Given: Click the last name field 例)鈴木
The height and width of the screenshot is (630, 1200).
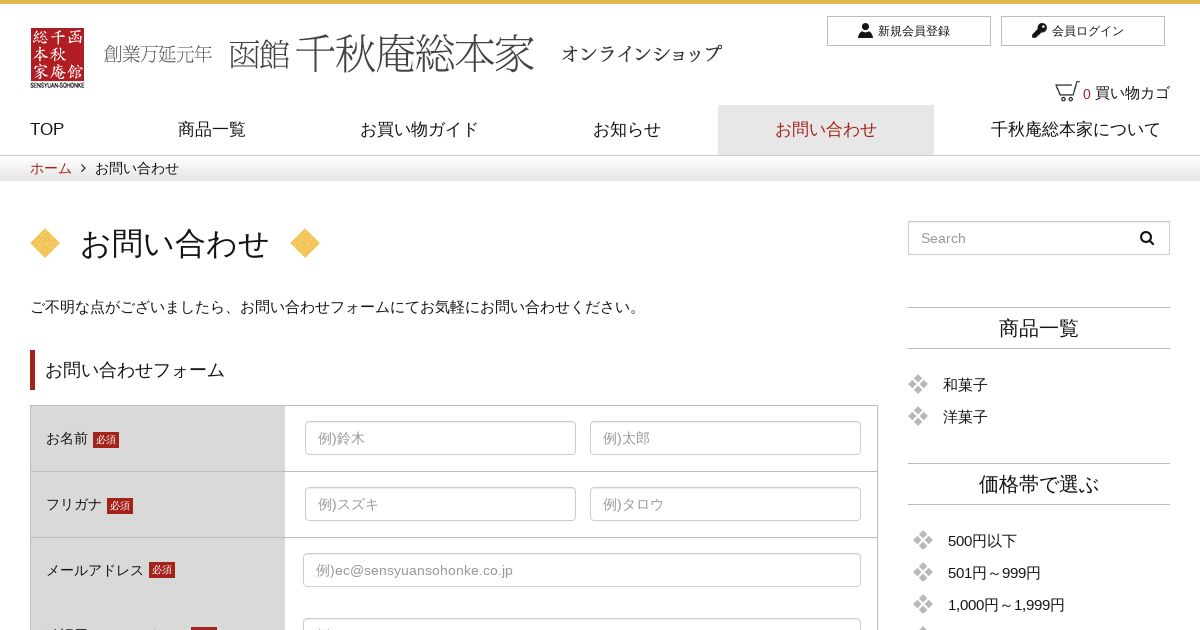Looking at the screenshot, I should click(440, 438).
